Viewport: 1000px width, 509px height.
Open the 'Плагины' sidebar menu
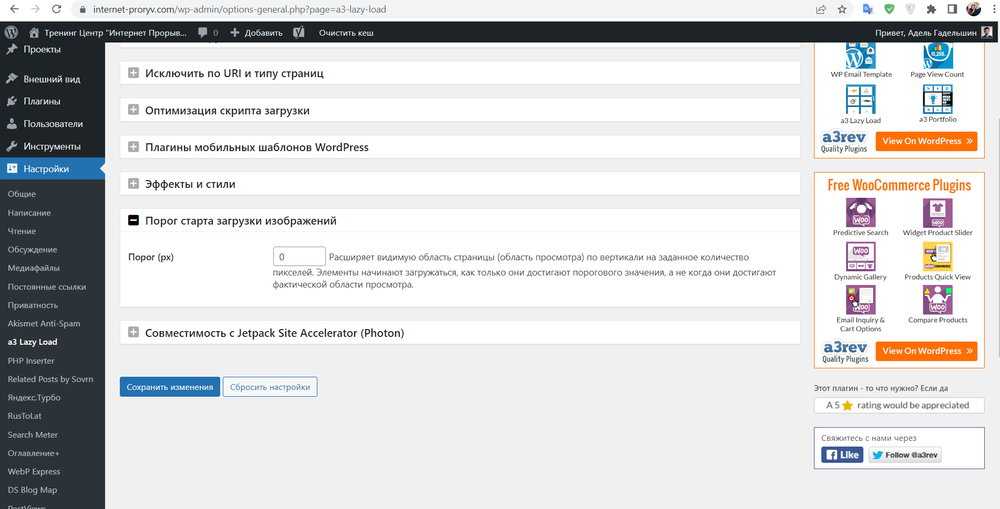(x=41, y=101)
